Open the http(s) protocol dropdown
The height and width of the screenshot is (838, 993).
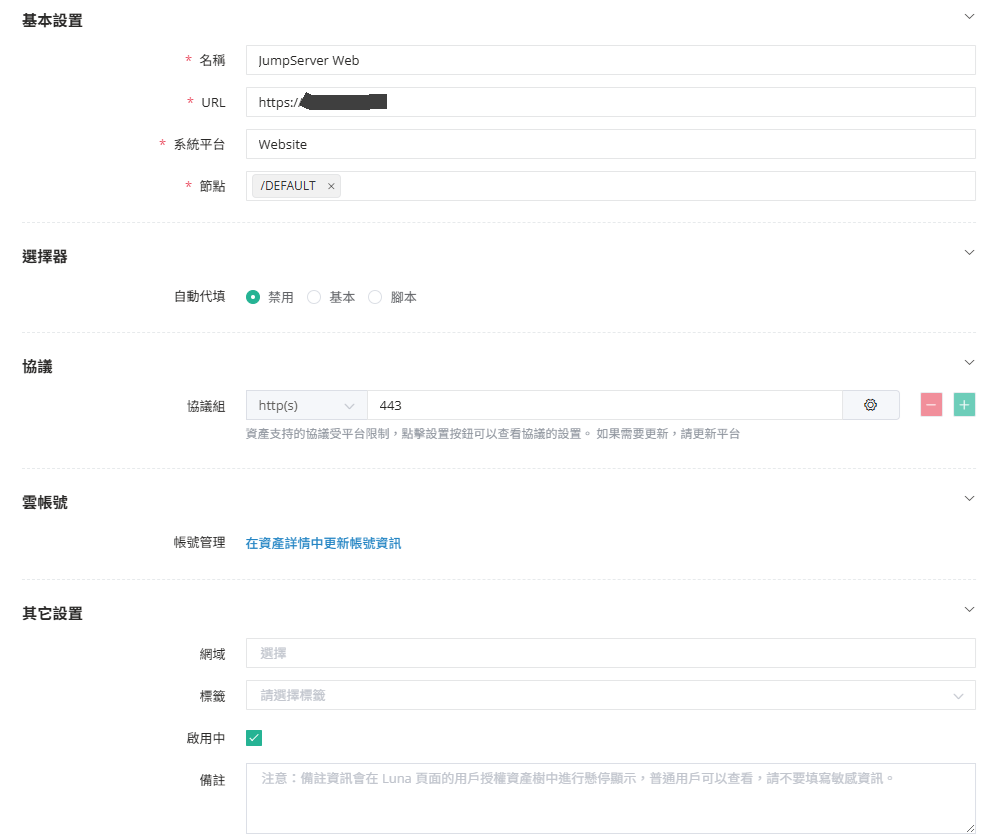[306, 405]
